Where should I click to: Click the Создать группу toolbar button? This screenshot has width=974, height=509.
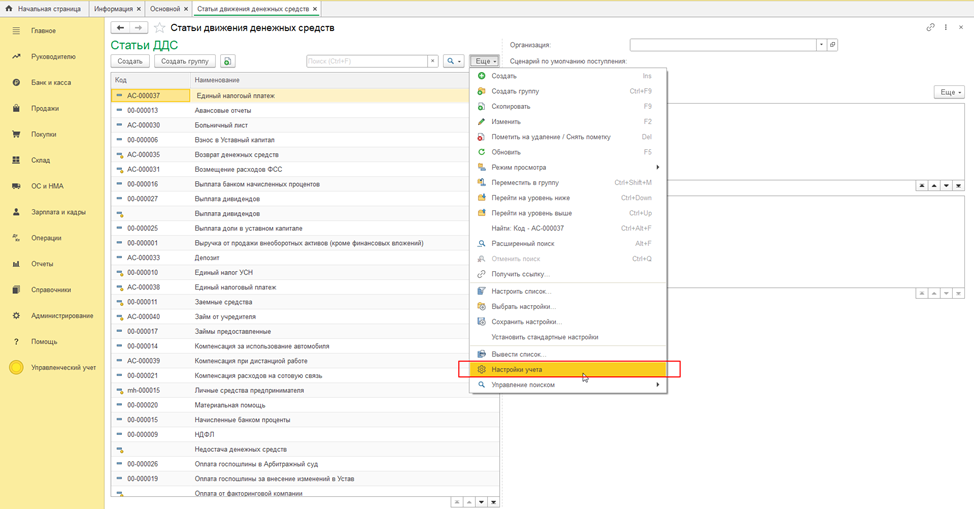(184, 62)
